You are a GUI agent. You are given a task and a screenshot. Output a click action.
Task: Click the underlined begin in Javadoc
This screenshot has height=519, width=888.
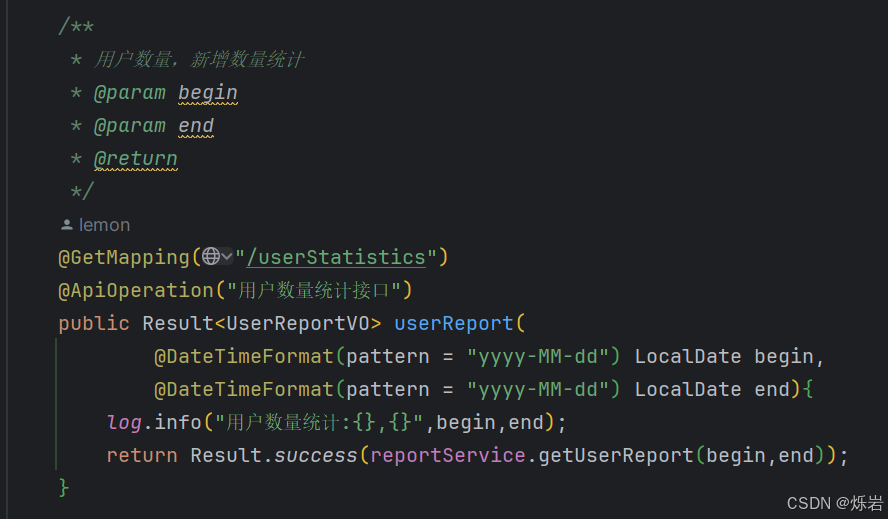[208, 92]
